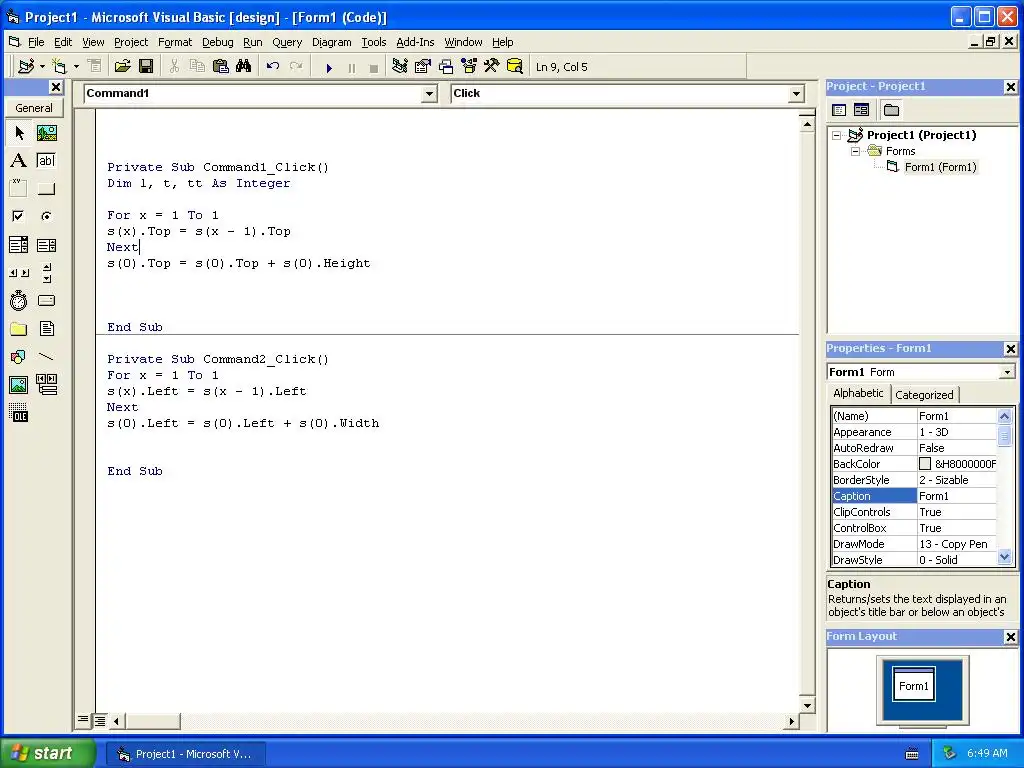Toggle Folders in the Project panel
Image resolution: width=1024 pixels, height=768 pixels.
891,110
